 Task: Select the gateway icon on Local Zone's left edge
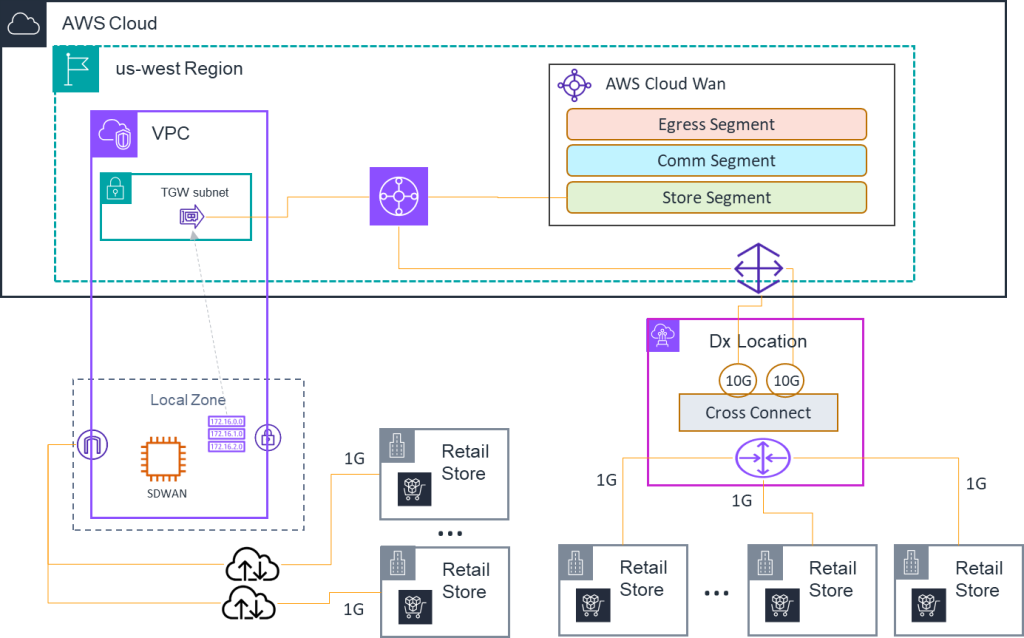91,442
